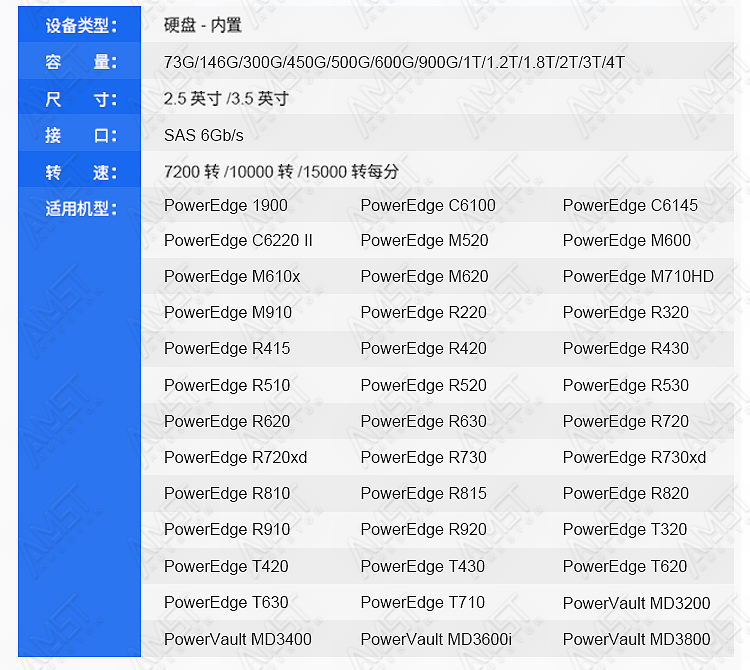
Task: Click PowerEdge M710HD cell
Action: pyautogui.click(x=638, y=276)
